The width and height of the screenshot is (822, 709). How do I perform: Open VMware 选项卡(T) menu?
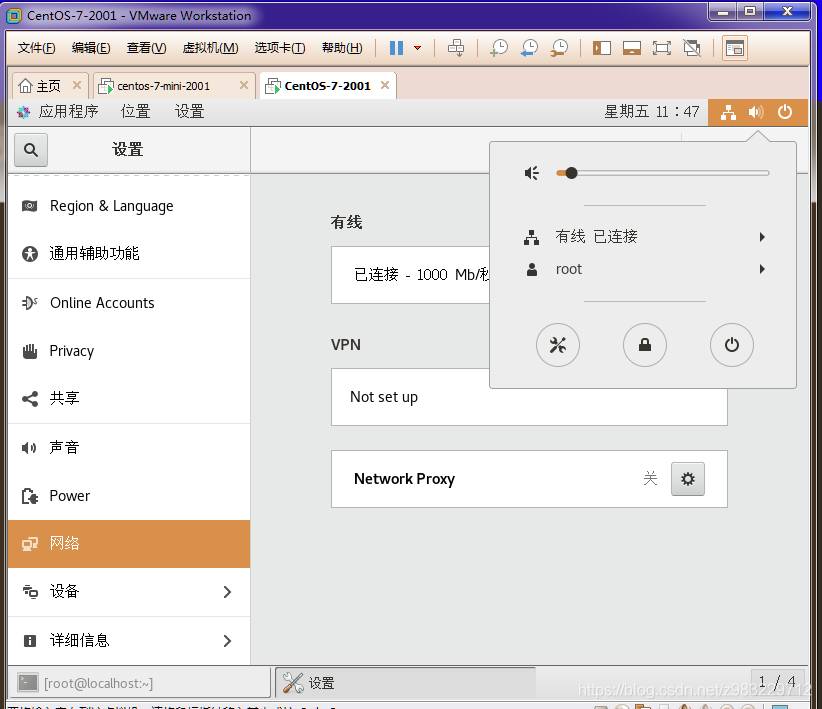280,48
